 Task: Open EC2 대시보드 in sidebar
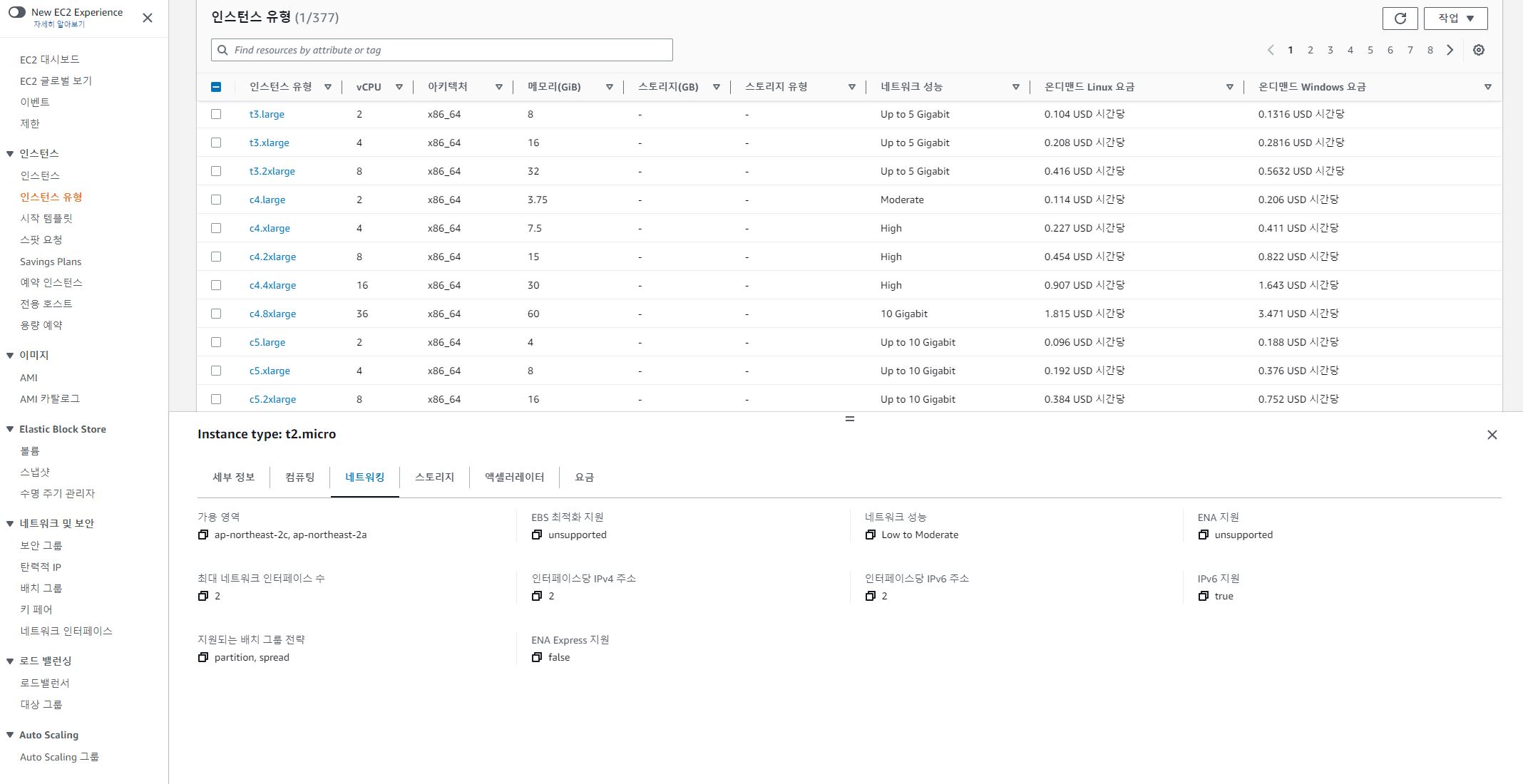pyautogui.click(x=49, y=59)
